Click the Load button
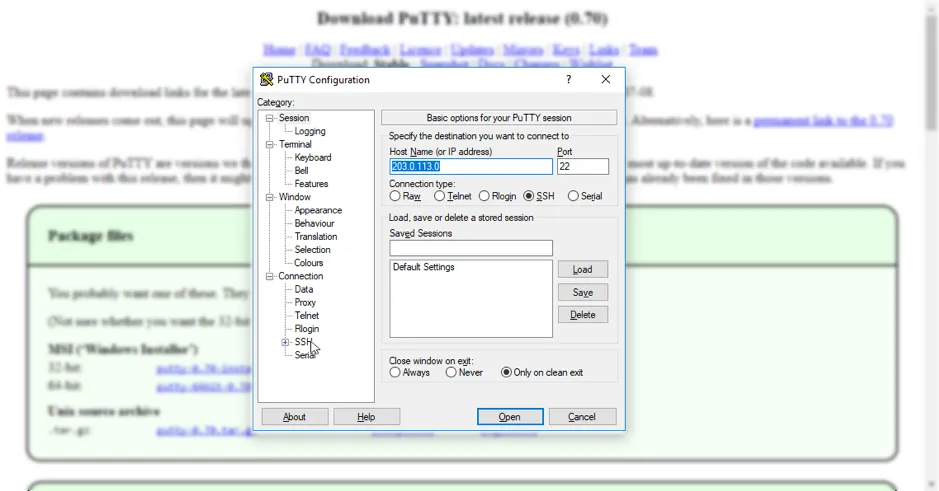Viewport: 939px width, 491px height. pyautogui.click(x=583, y=269)
